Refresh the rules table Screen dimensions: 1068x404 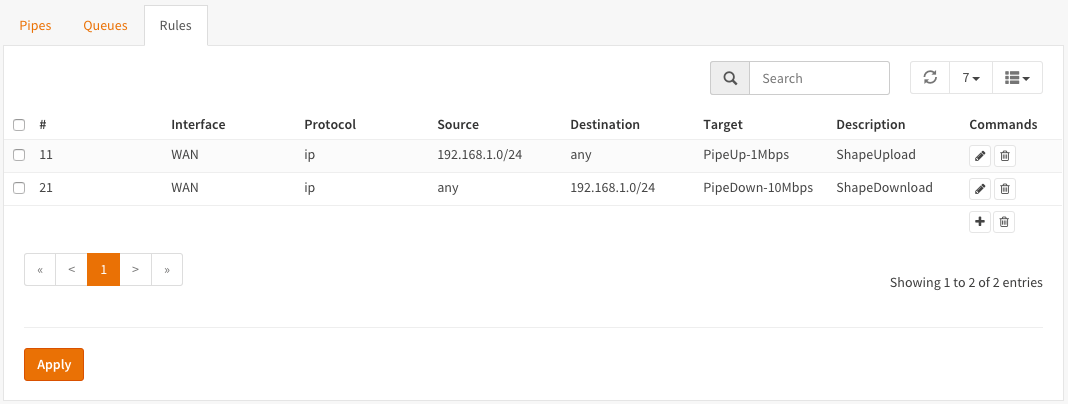click(930, 78)
